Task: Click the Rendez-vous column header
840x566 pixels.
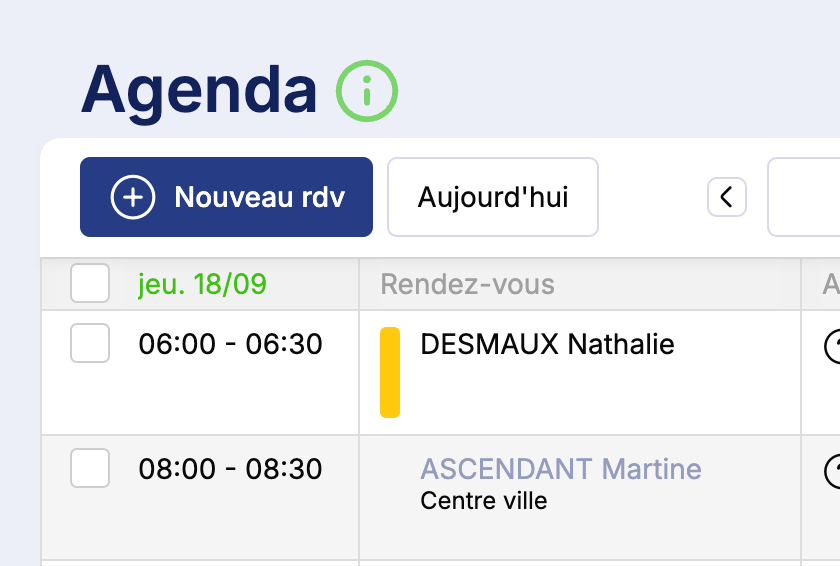Action: (x=467, y=285)
